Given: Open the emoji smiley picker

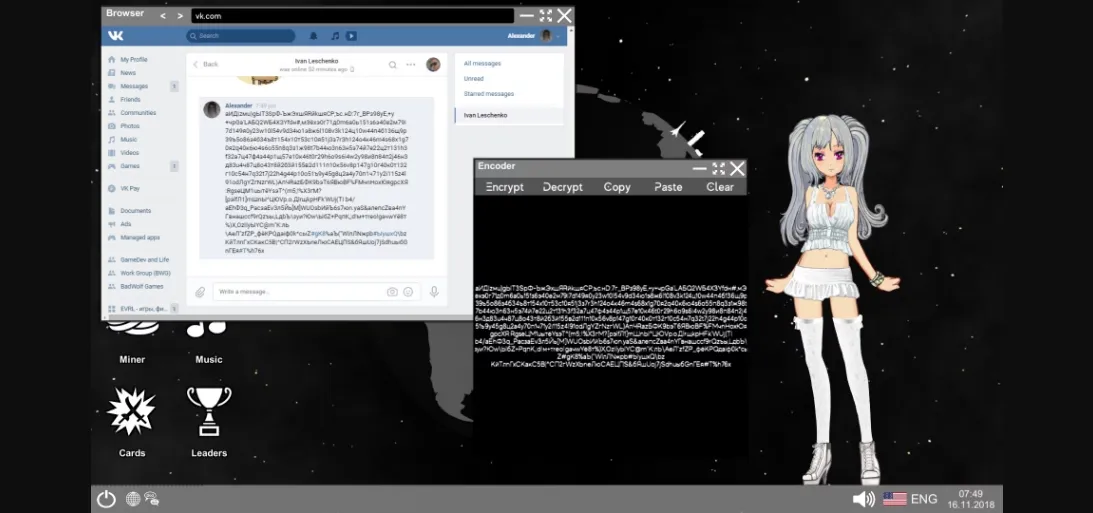Looking at the screenshot, I should [409, 292].
